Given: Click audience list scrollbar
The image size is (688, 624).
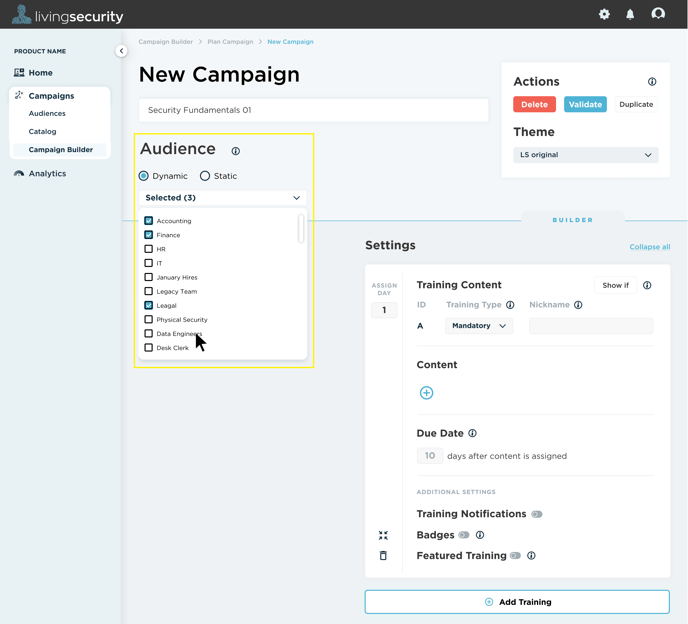Looking at the screenshot, I should [301, 228].
